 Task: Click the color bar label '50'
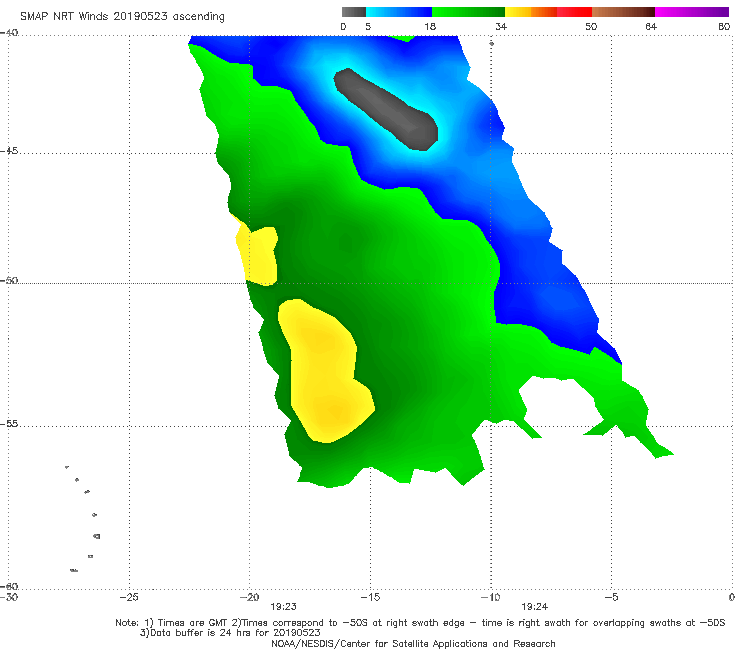coord(591,26)
